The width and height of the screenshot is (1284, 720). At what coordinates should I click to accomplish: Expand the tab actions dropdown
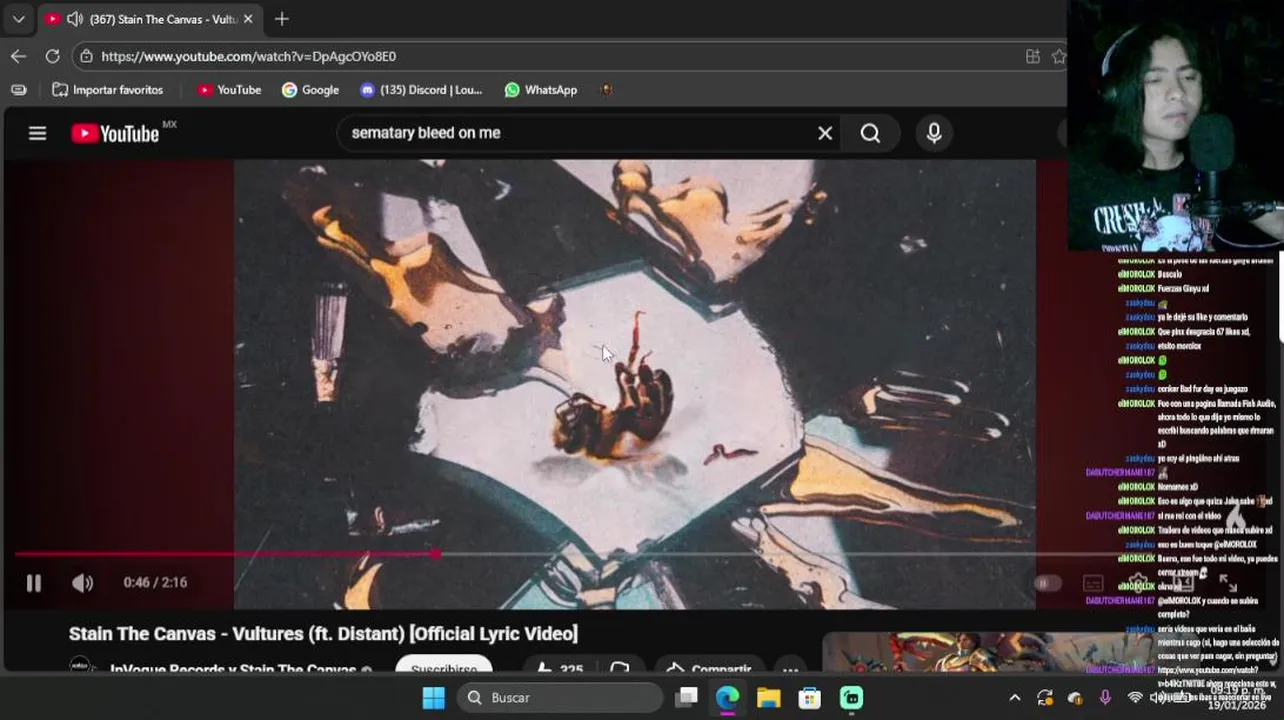[x=18, y=19]
